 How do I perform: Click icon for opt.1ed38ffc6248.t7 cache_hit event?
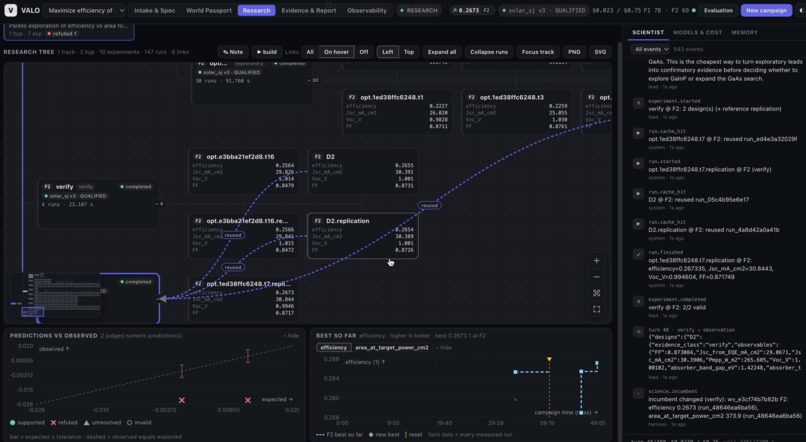(638, 133)
